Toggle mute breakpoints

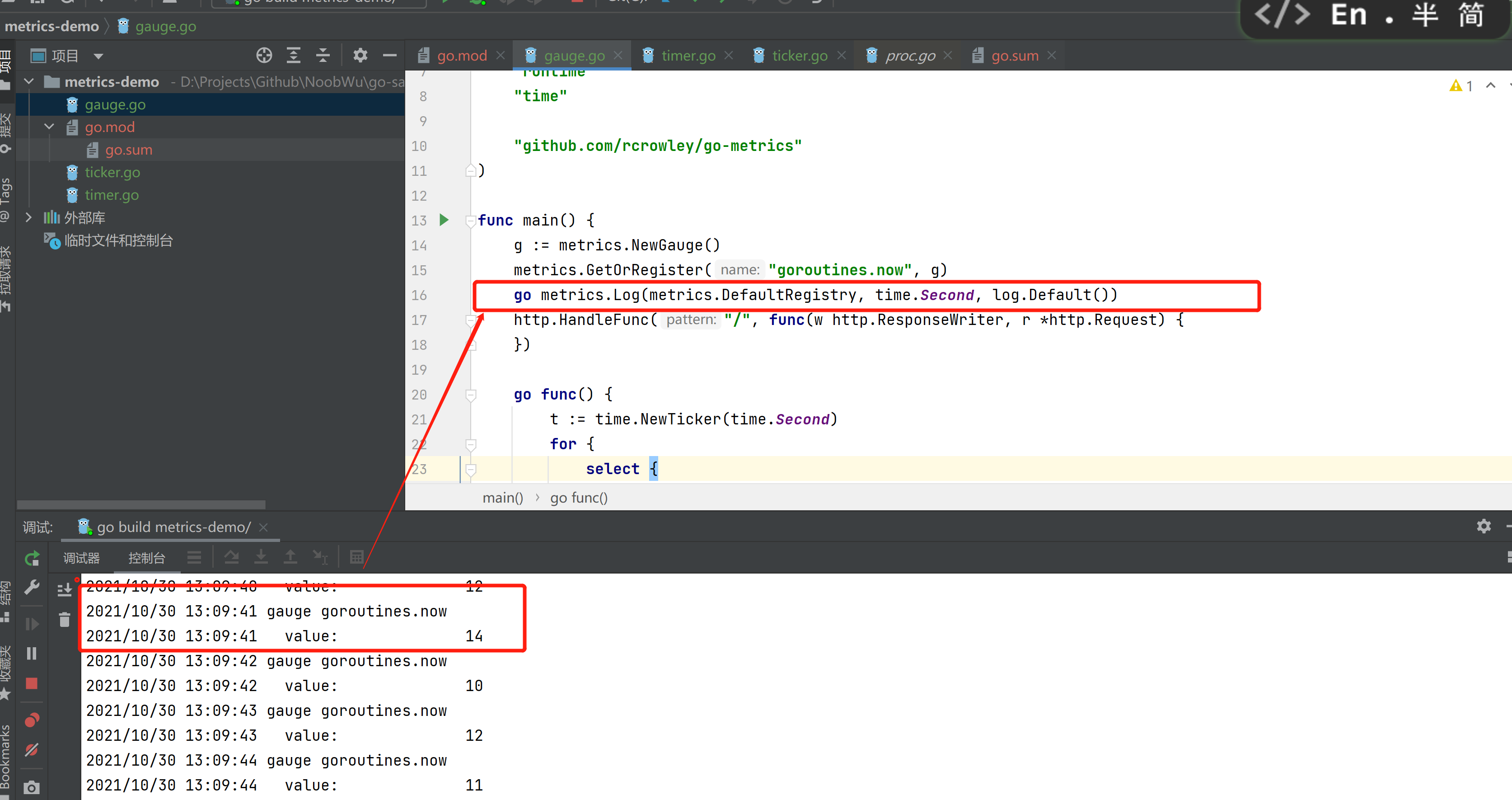tap(32, 750)
